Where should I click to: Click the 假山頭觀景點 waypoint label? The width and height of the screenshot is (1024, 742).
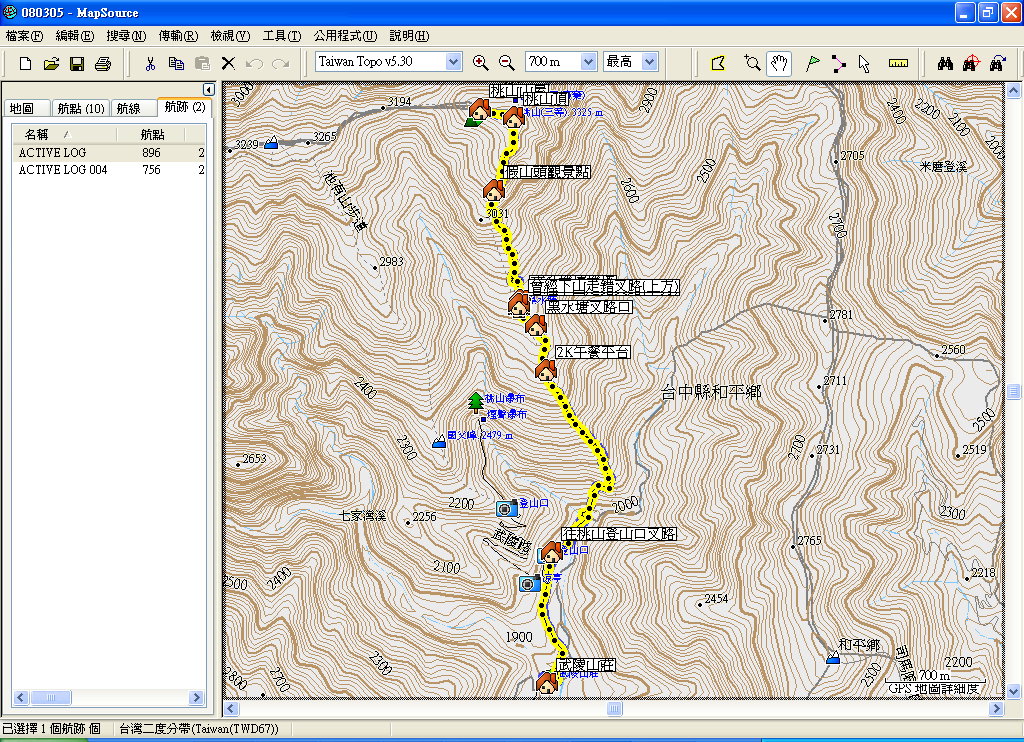tap(547, 172)
